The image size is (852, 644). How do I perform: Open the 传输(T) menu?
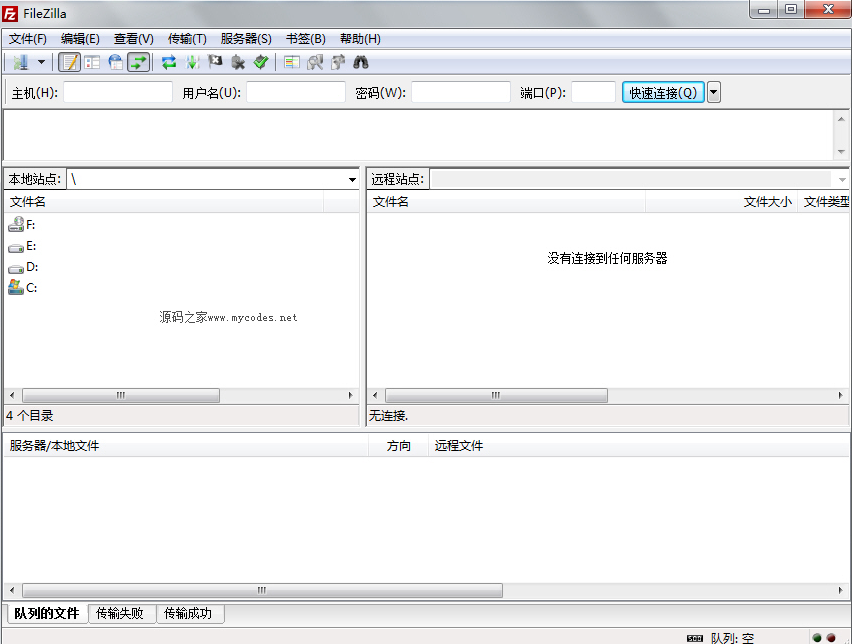click(187, 39)
